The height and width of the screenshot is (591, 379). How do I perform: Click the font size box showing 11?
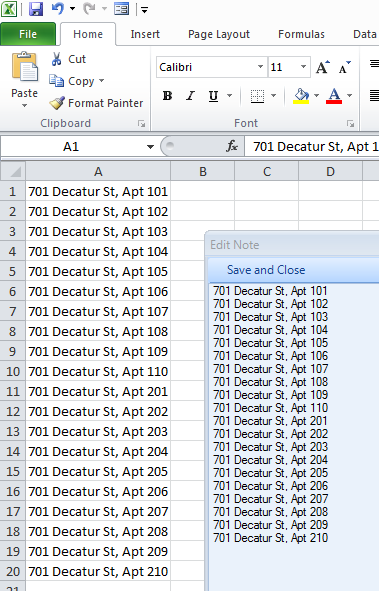(x=283, y=67)
